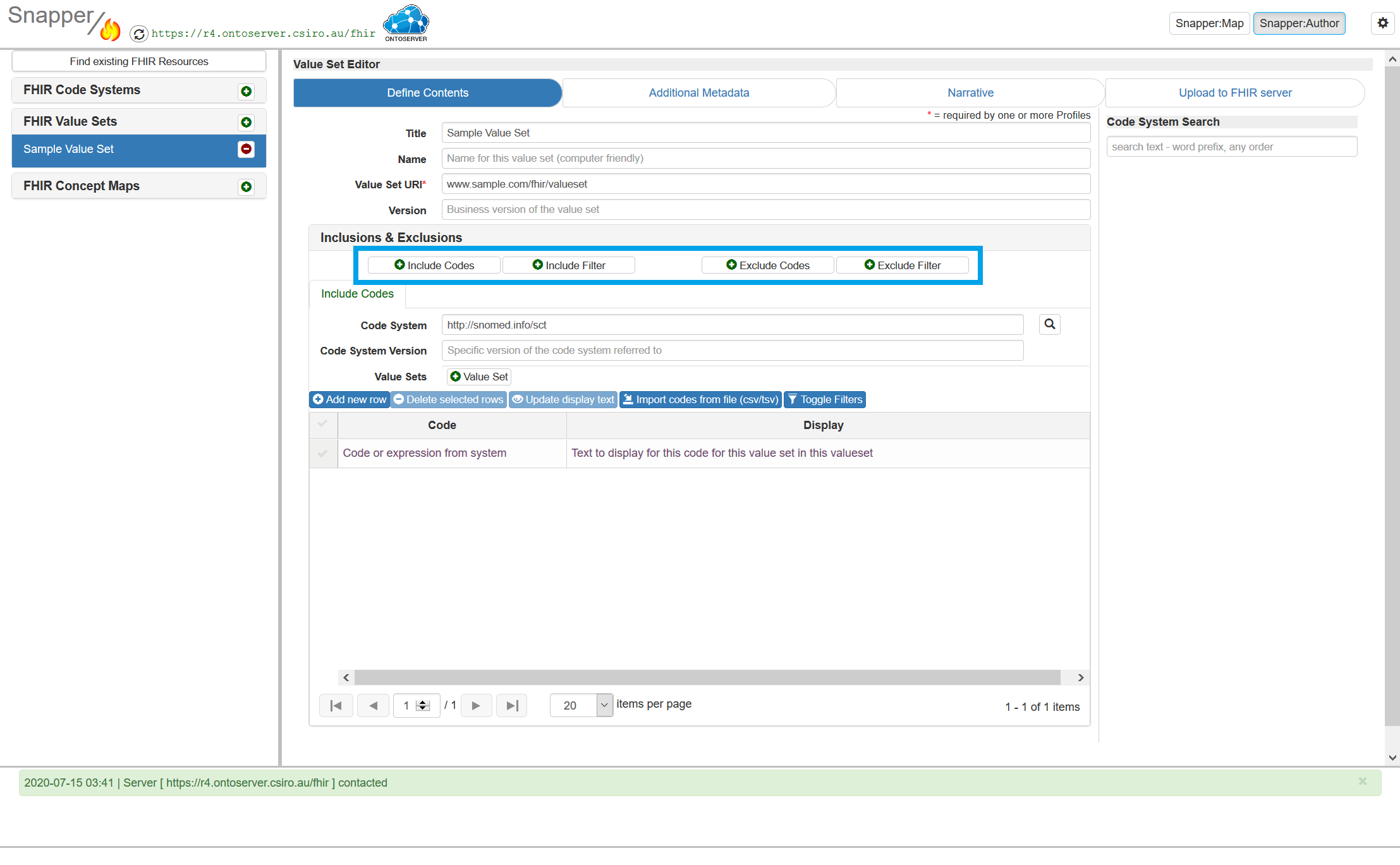Open the settings gear icon

[1383, 23]
